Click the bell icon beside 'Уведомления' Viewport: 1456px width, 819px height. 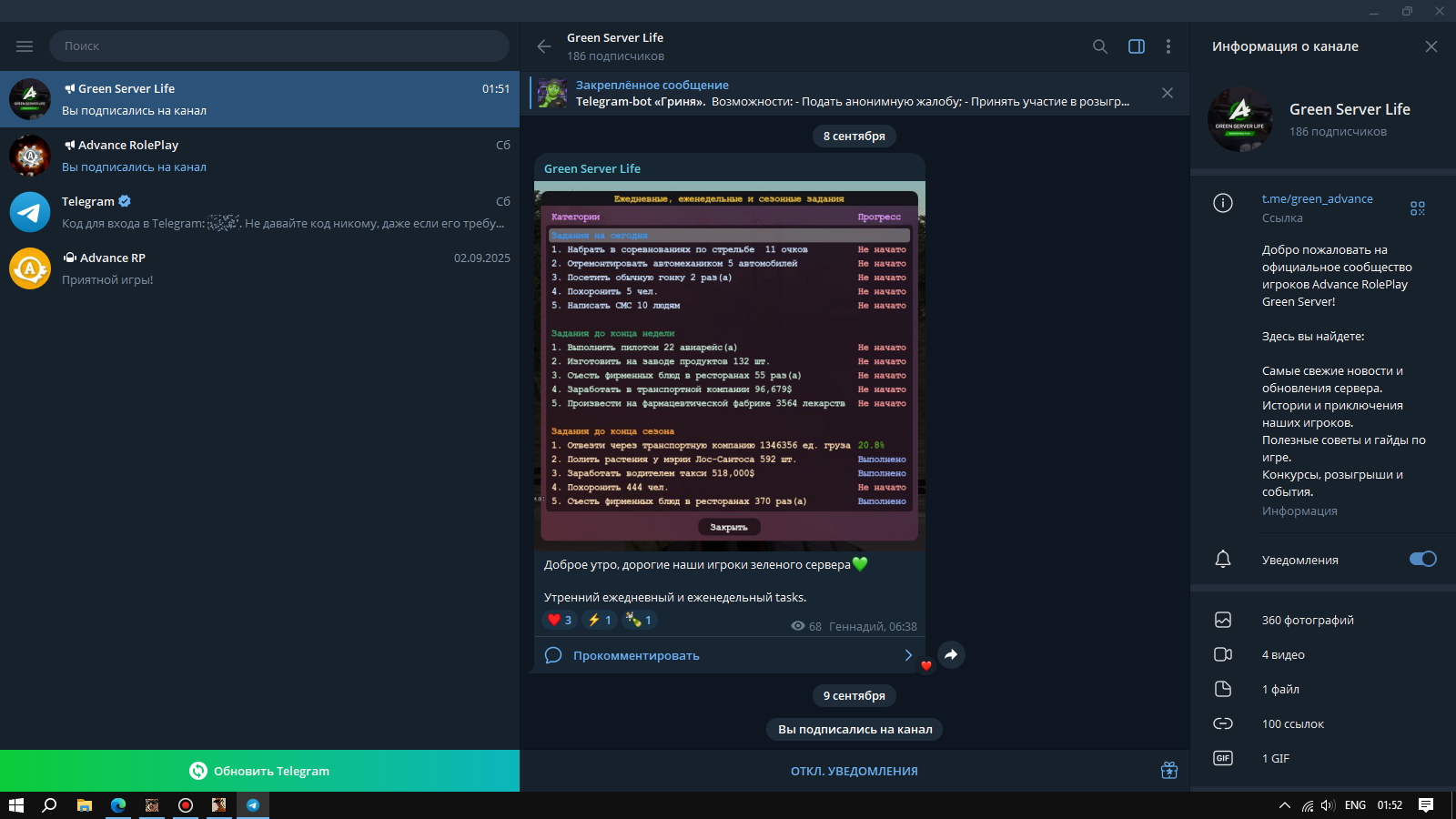tap(1223, 559)
